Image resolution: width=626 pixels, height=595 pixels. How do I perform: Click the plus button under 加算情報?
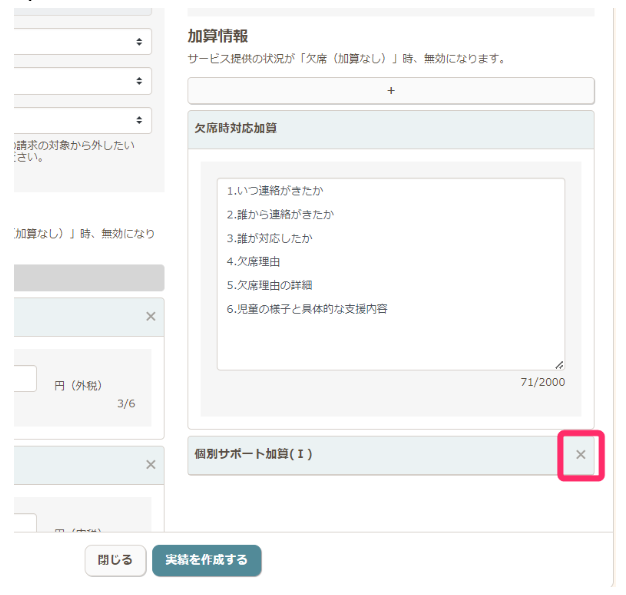point(390,91)
